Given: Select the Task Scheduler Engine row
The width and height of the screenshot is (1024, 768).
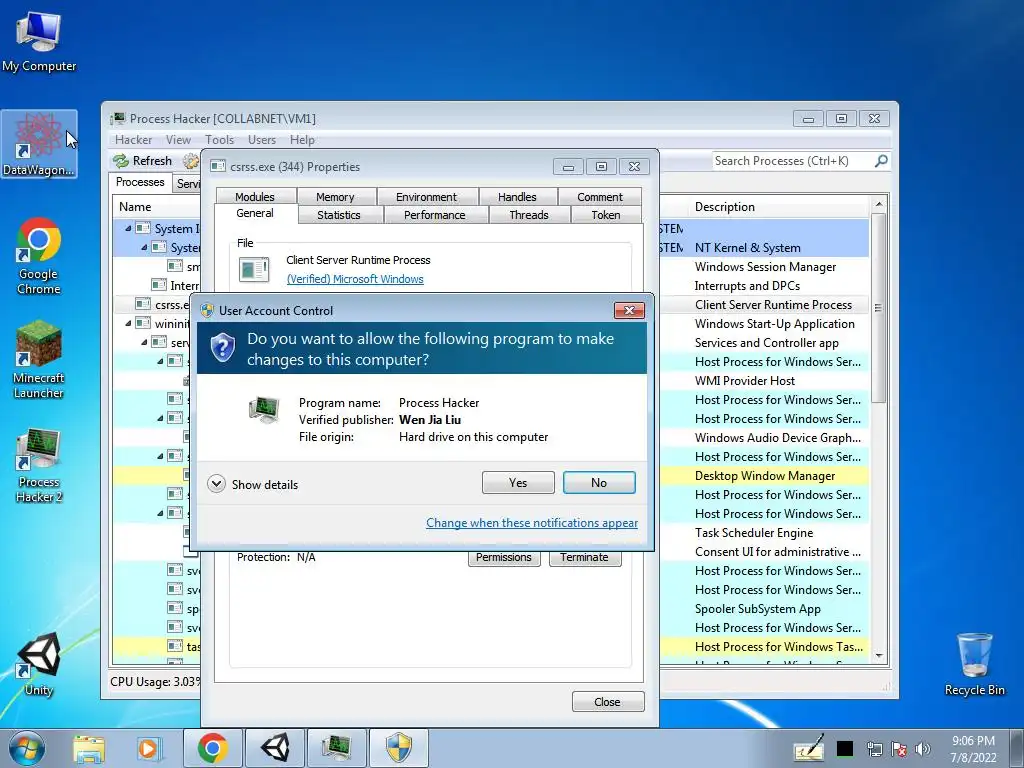Looking at the screenshot, I should click(x=765, y=533).
